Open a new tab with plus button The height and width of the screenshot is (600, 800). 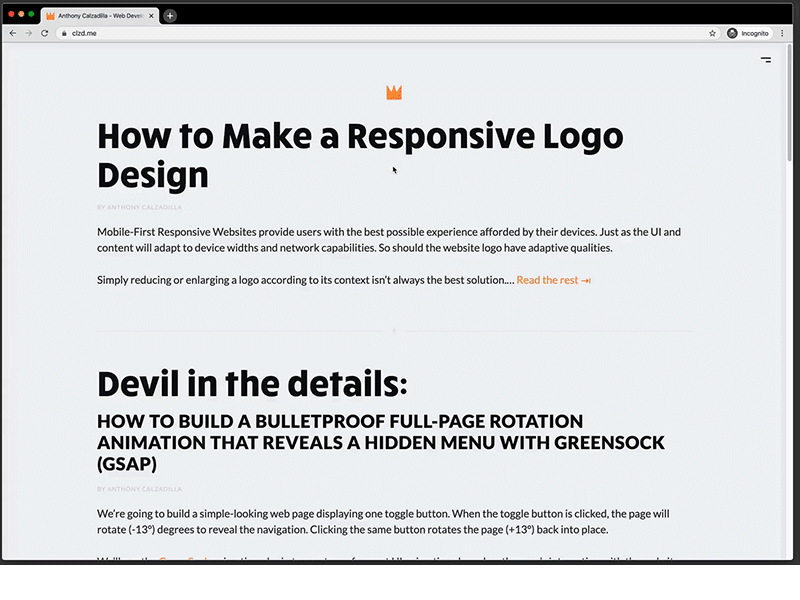(170, 16)
